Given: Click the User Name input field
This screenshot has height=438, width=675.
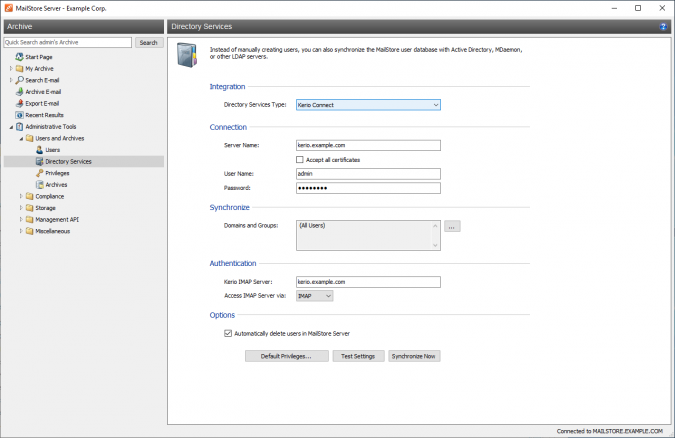Looking at the screenshot, I should pos(368,174).
